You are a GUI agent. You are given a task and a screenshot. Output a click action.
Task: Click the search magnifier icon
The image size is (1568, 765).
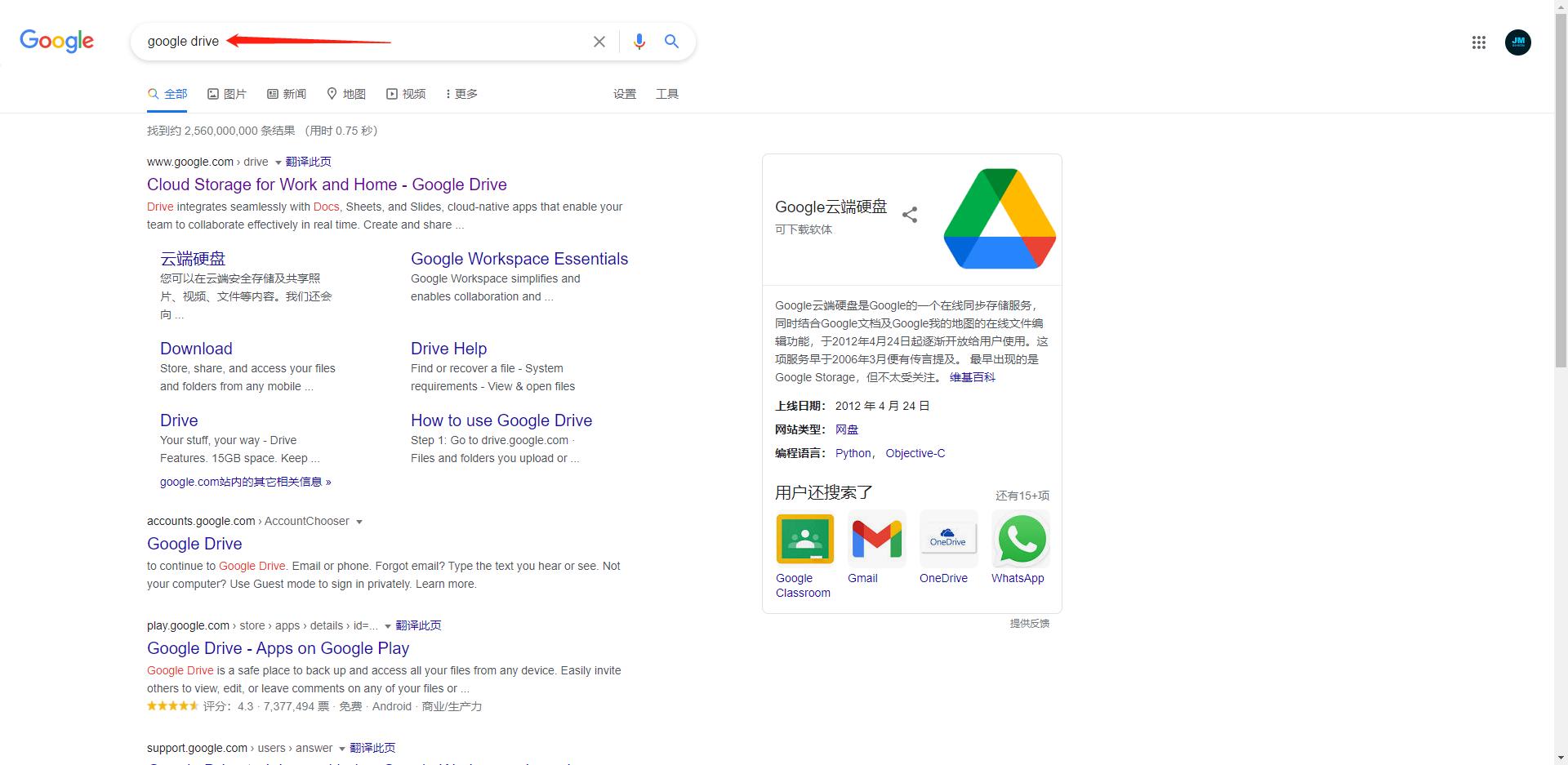point(671,41)
